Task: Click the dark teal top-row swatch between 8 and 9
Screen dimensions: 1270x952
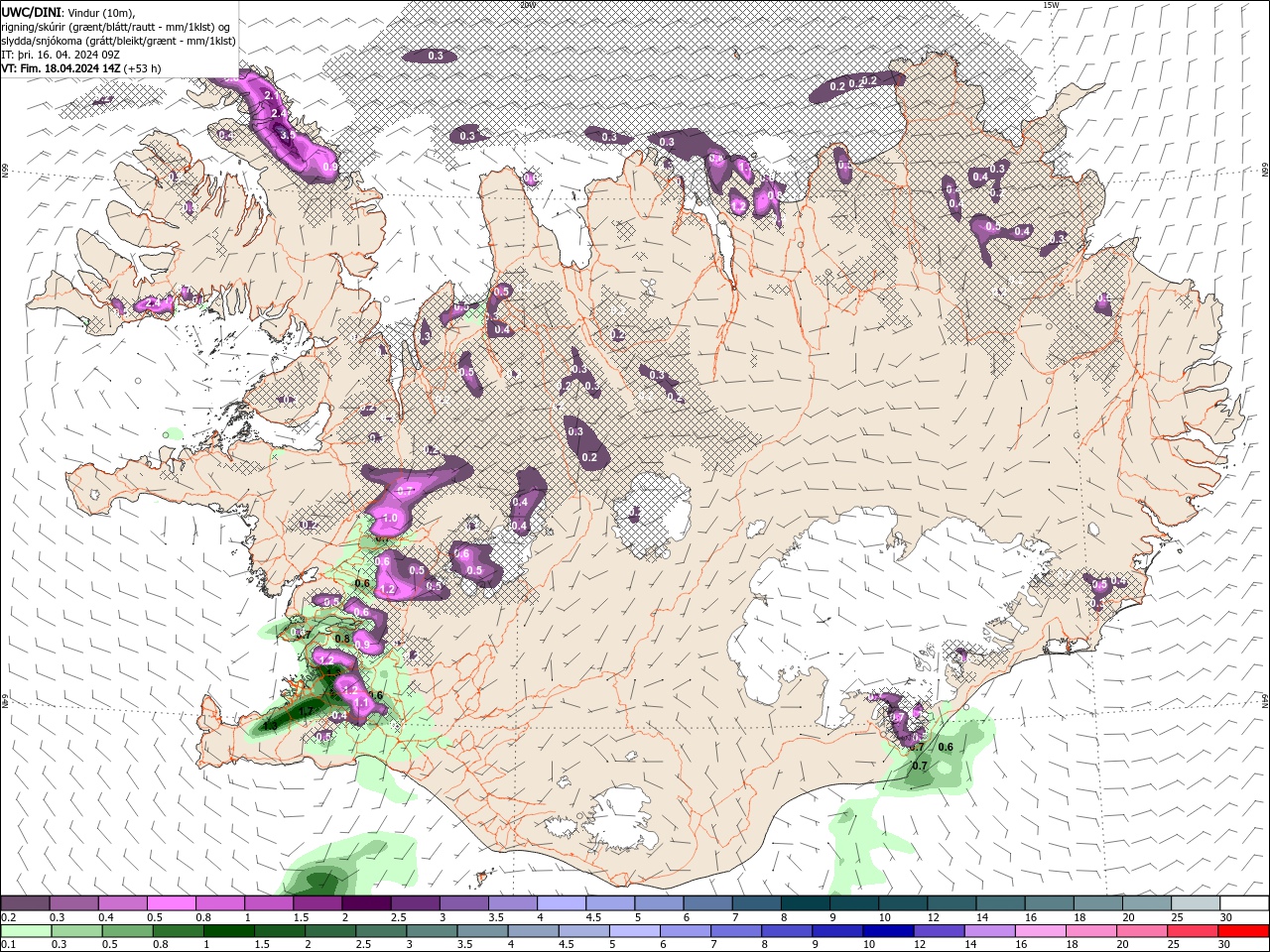Action: [x=806, y=903]
